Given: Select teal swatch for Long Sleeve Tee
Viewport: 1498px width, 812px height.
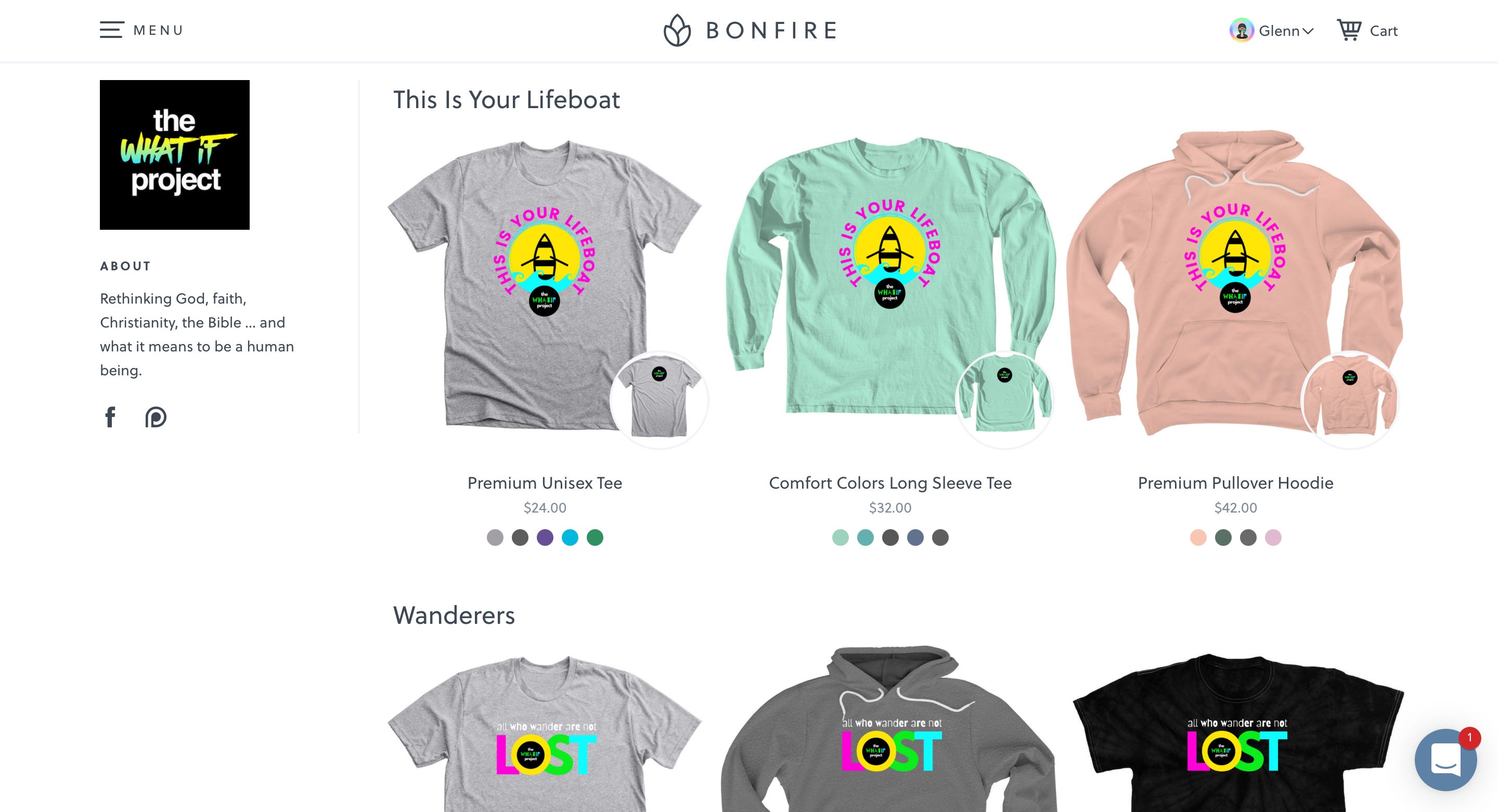Looking at the screenshot, I should click(866, 538).
